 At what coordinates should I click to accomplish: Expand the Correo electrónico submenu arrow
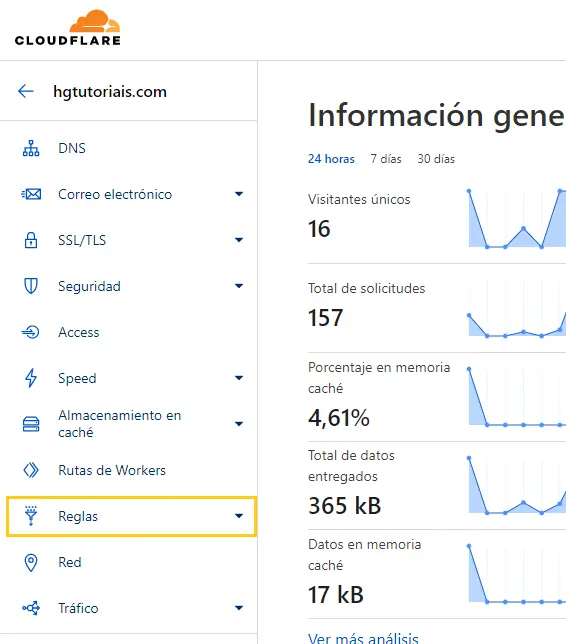pos(239,194)
